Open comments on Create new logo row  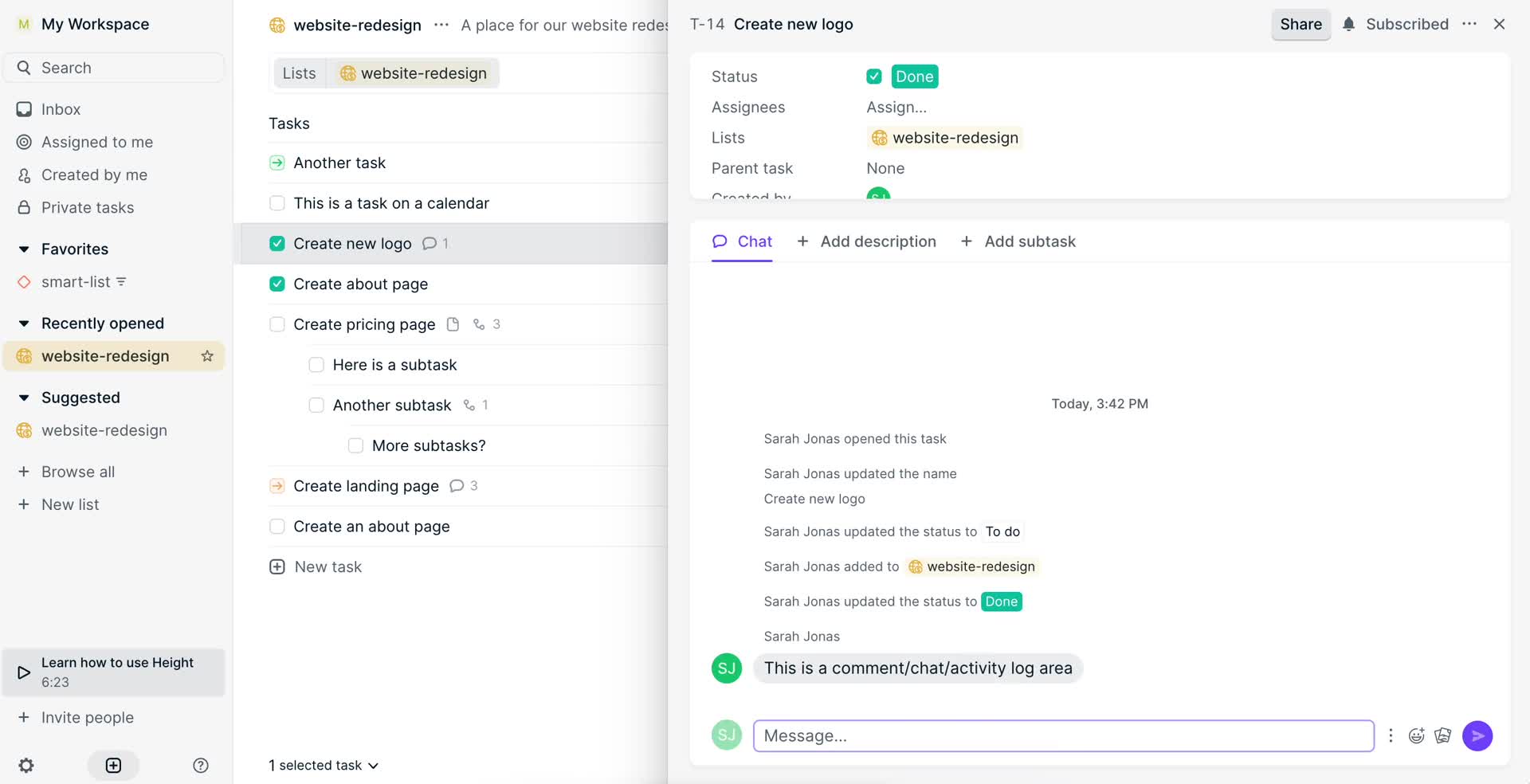435,244
